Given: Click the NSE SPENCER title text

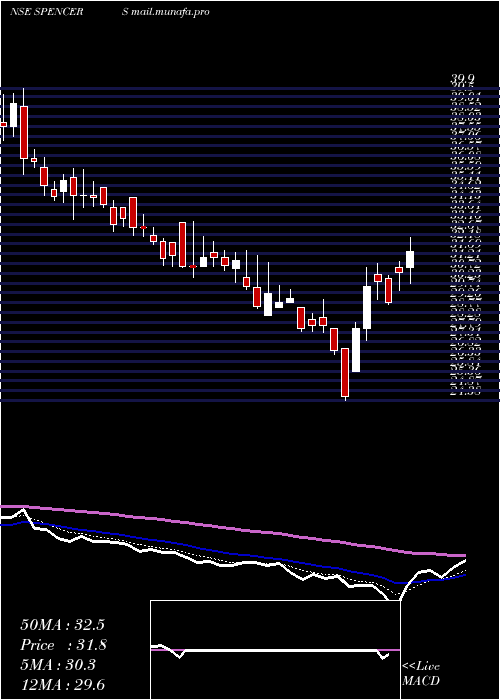Looking at the screenshot, I should click(46, 12).
